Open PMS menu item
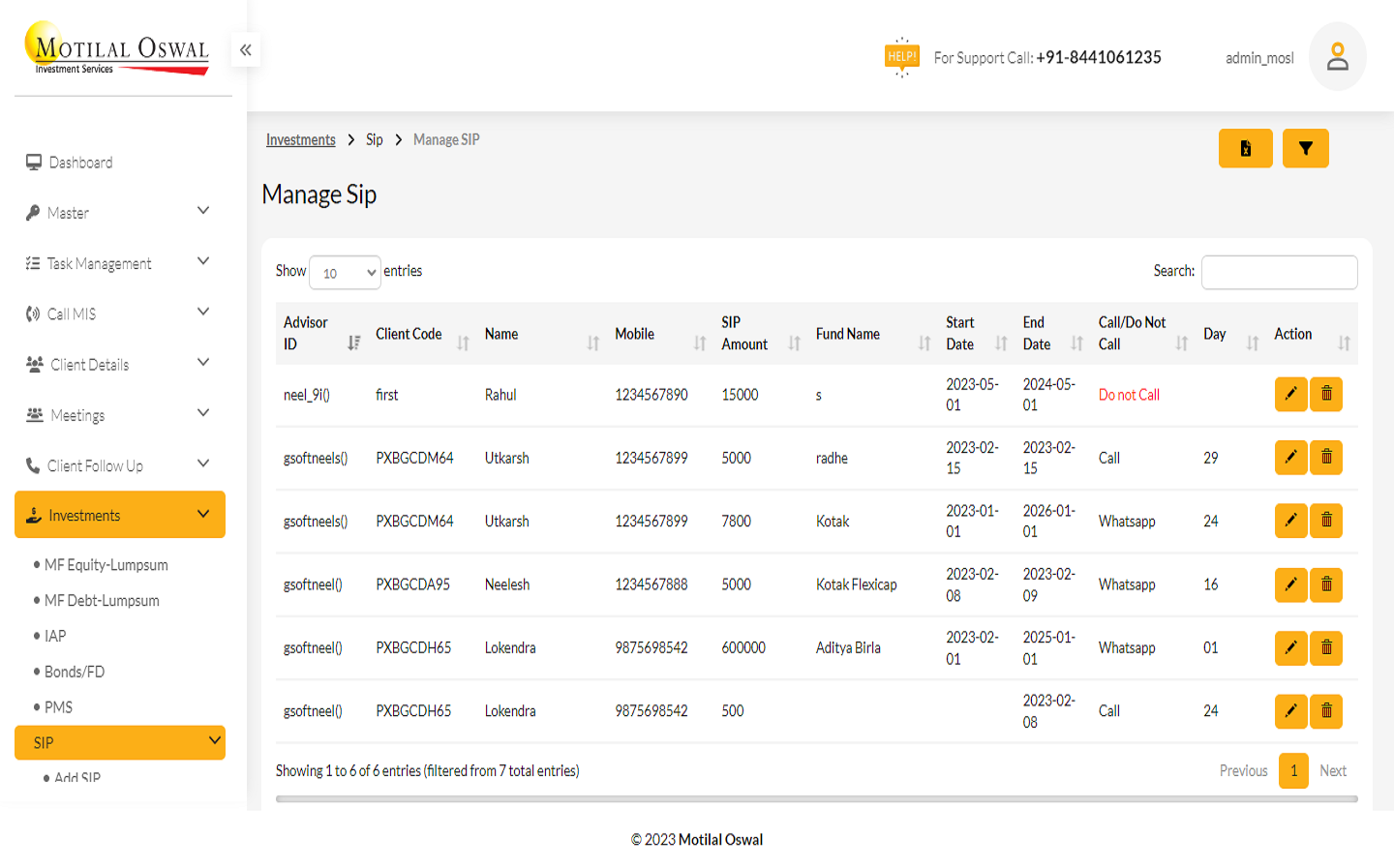Viewport: 1394px width, 868px height. click(x=58, y=707)
